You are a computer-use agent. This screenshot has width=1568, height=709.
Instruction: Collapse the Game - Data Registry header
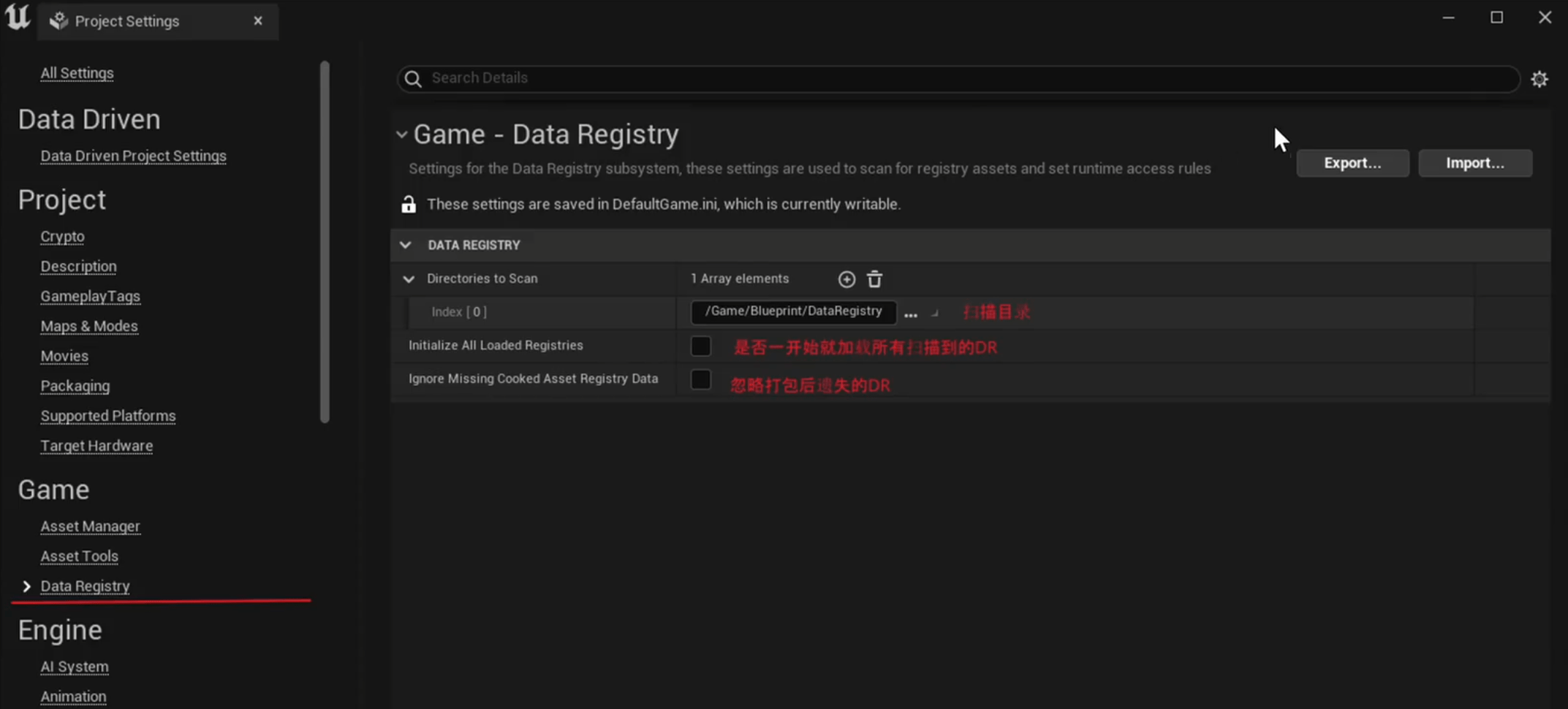tap(401, 134)
